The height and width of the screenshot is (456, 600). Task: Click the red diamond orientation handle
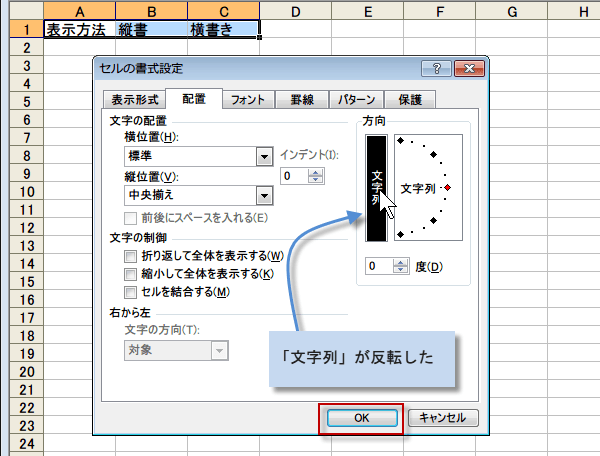click(x=448, y=187)
